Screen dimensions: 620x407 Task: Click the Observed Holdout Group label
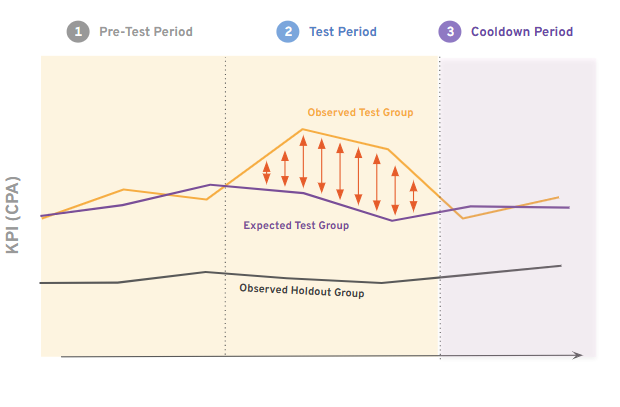pyautogui.click(x=302, y=291)
